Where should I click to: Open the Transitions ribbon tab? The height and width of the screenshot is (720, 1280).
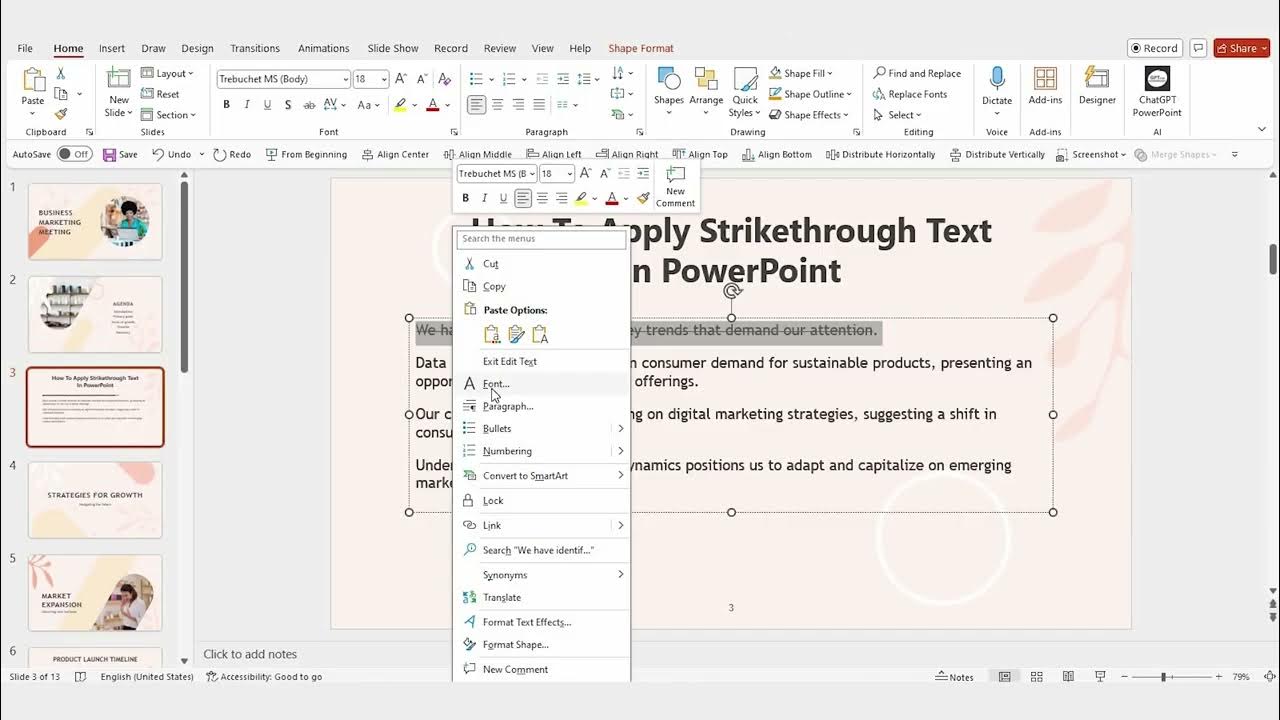pos(255,48)
